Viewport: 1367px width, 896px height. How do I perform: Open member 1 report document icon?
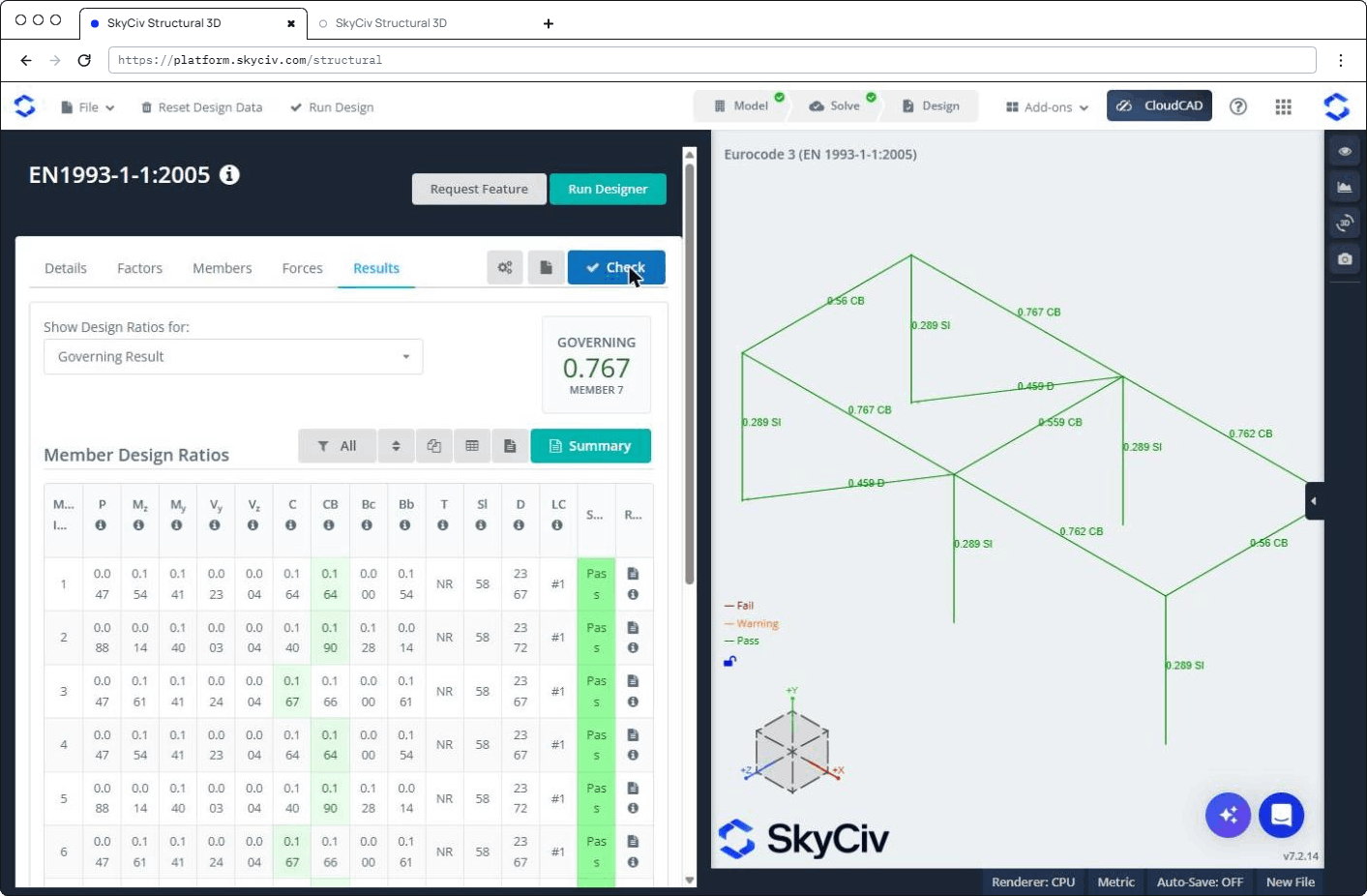click(x=633, y=574)
